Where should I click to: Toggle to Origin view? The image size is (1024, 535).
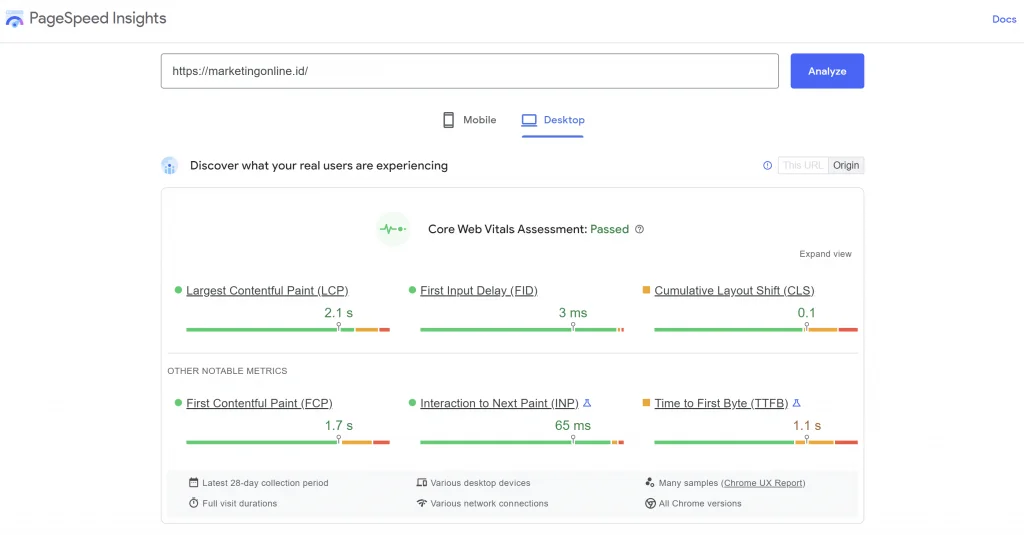pos(846,165)
